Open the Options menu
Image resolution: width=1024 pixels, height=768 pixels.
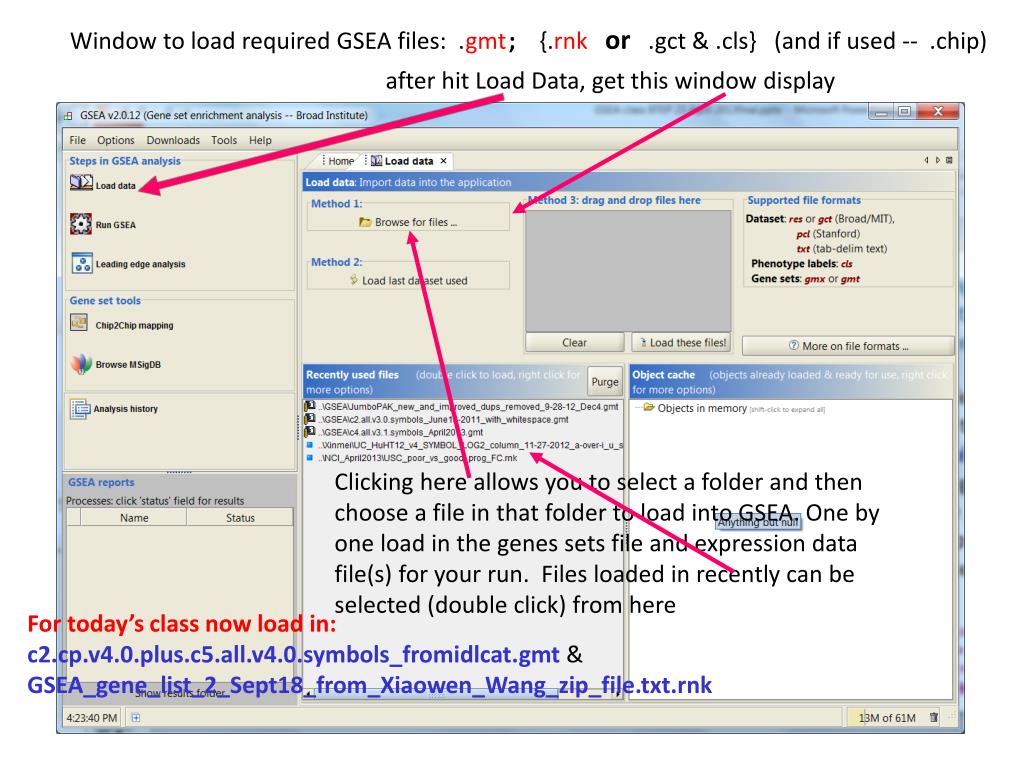116,140
